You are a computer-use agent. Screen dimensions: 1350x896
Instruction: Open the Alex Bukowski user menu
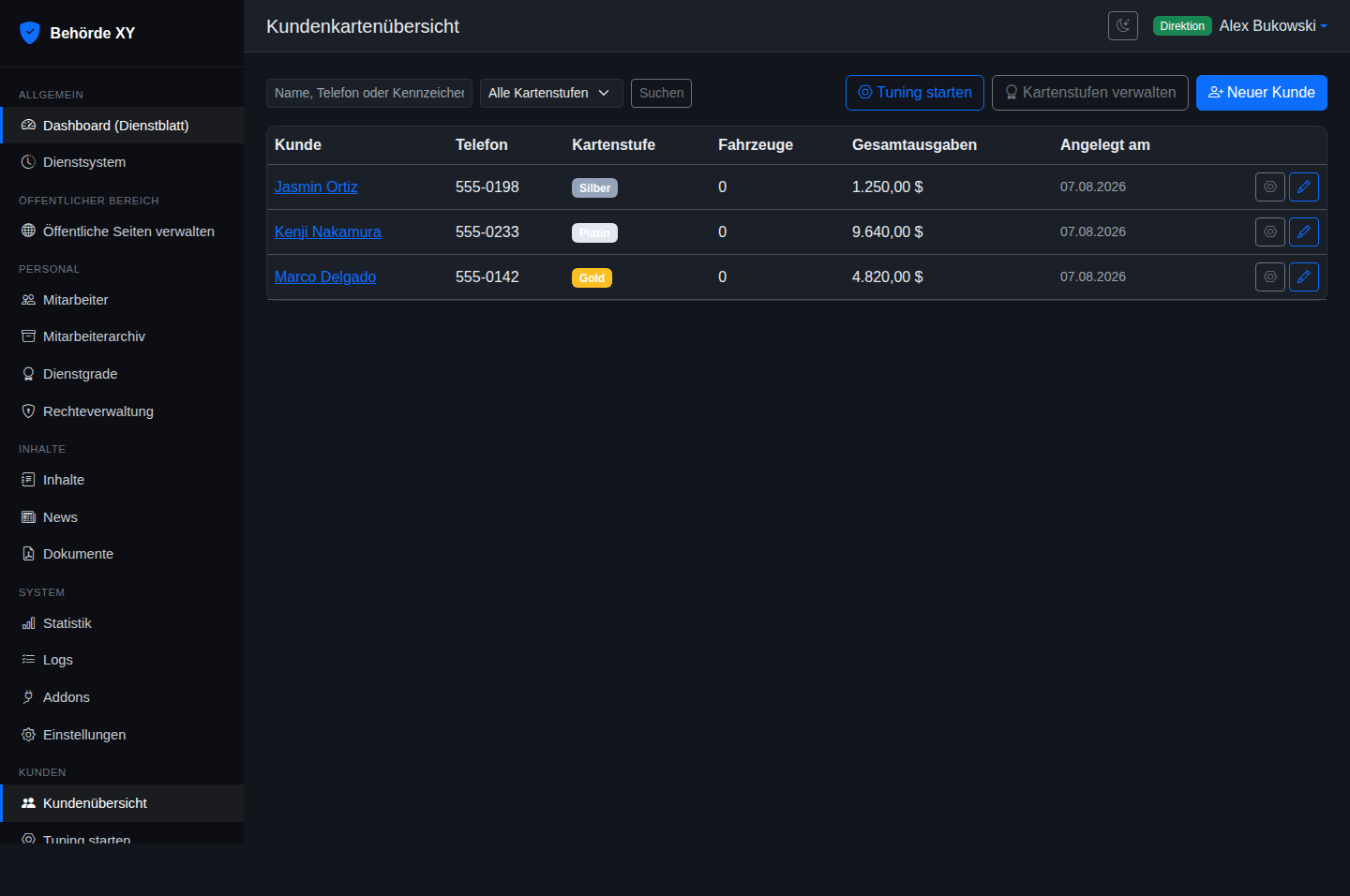(x=1273, y=26)
